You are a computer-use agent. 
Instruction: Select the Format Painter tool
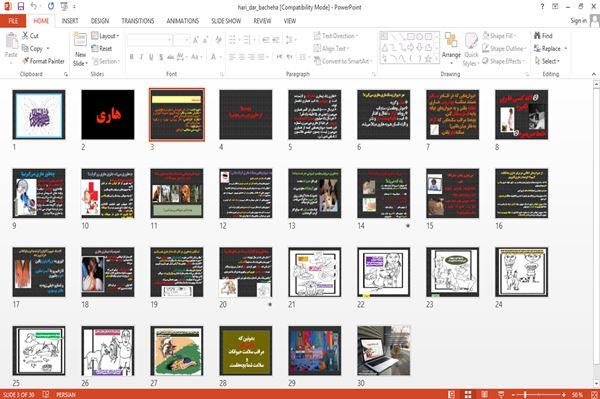pos(43,61)
